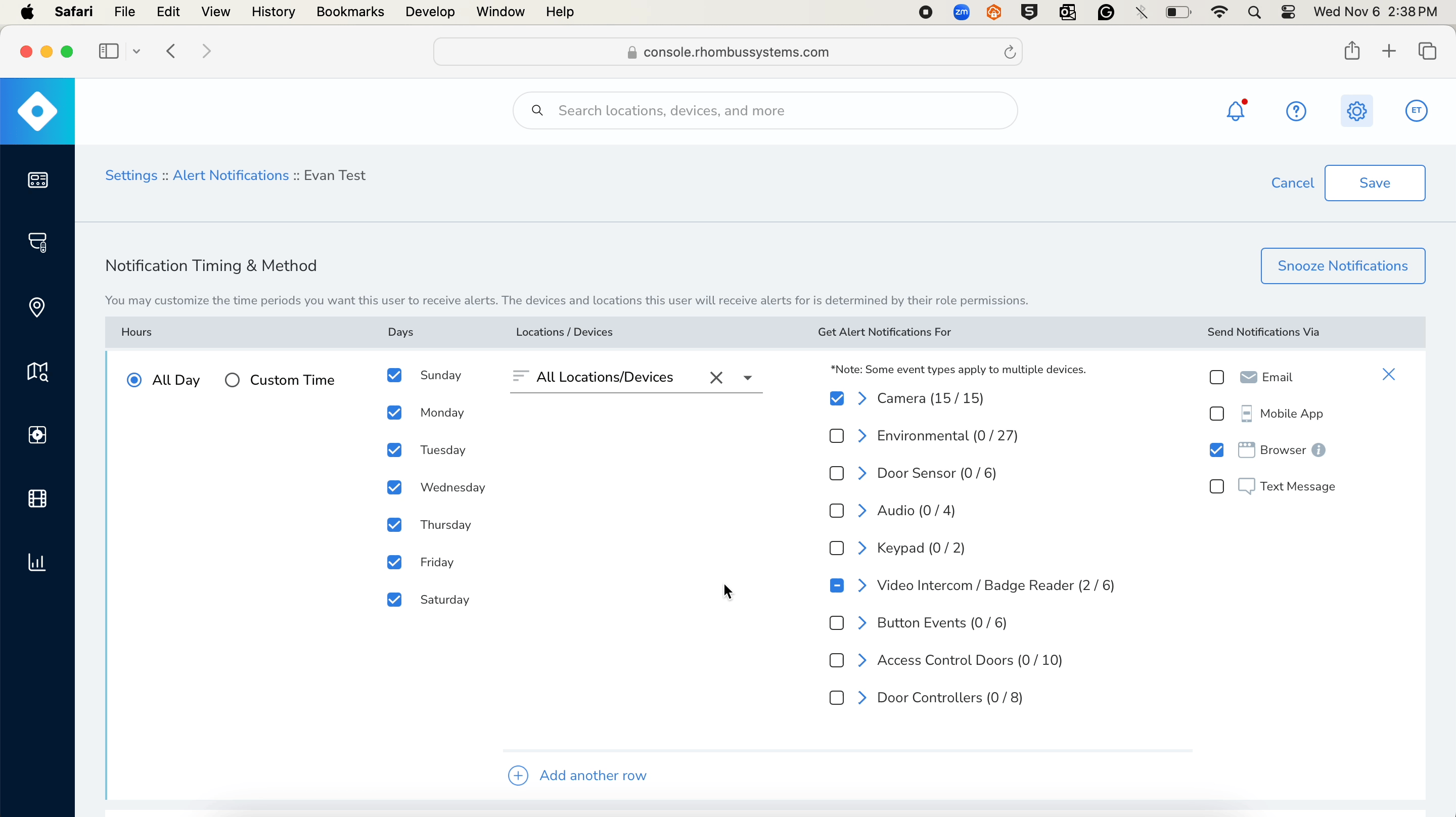Open the reports chart icon in sidebar

pyautogui.click(x=37, y=563)
